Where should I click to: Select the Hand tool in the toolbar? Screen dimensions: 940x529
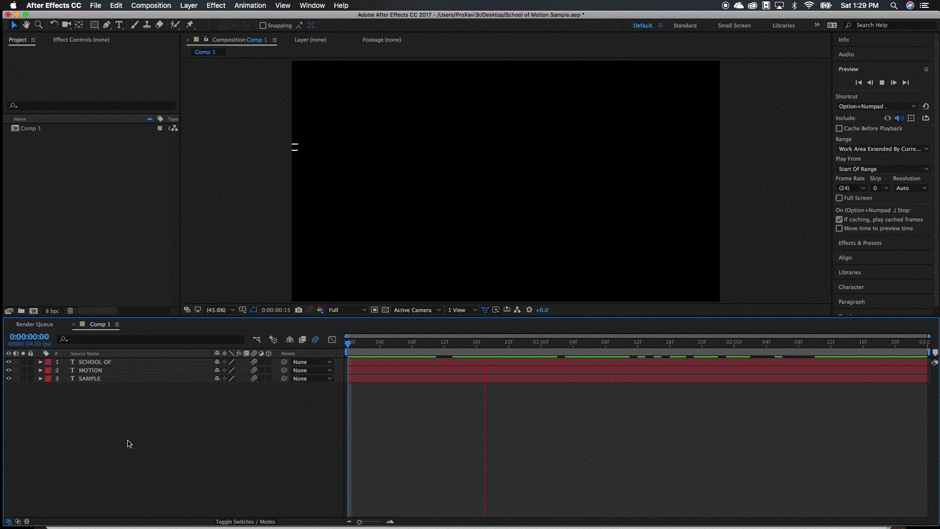[x=26, y=25]
